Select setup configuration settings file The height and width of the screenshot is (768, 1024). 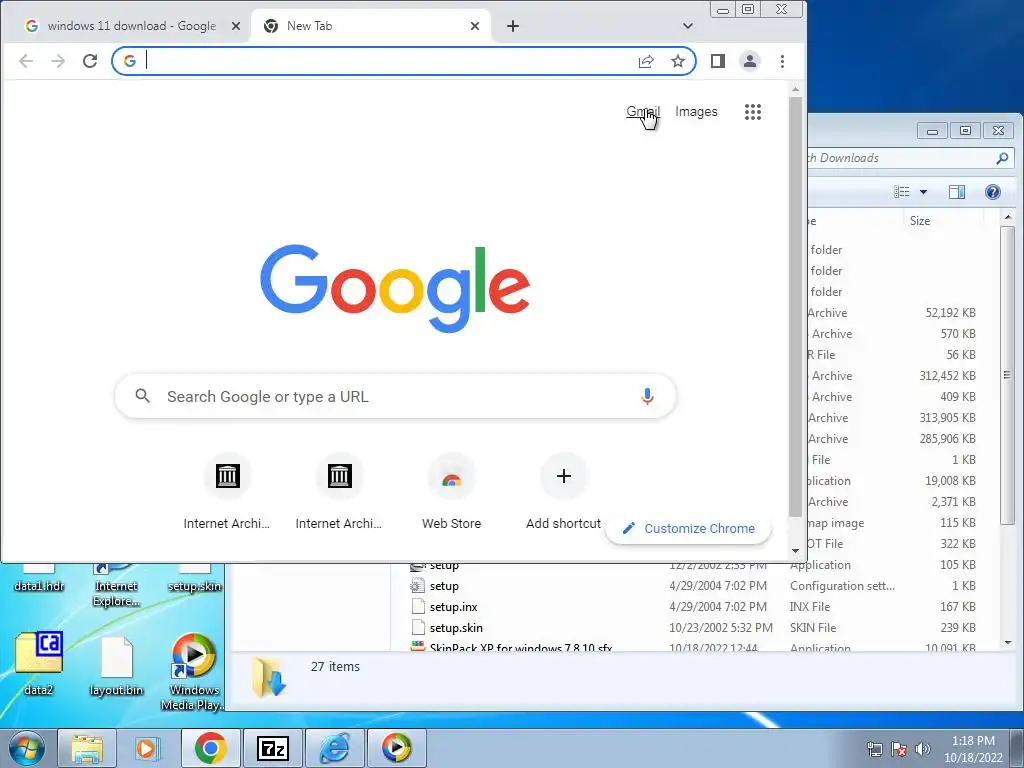(x=444, y=586)
